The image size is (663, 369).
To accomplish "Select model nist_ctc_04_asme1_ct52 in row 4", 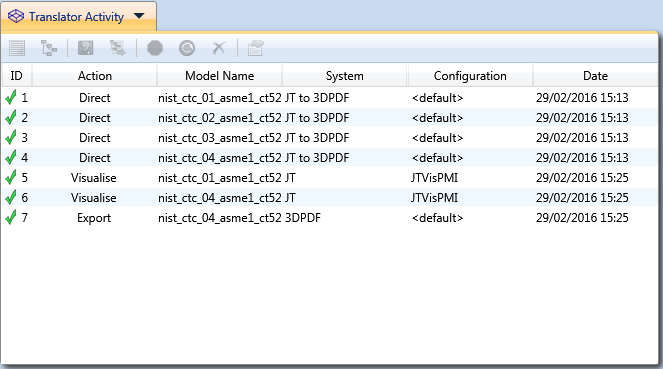I will pos(219,158).
